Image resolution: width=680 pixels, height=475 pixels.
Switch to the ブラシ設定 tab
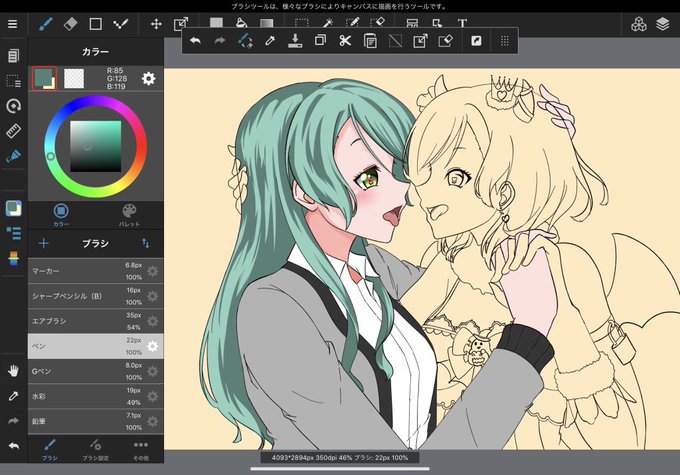pos(95,449)
